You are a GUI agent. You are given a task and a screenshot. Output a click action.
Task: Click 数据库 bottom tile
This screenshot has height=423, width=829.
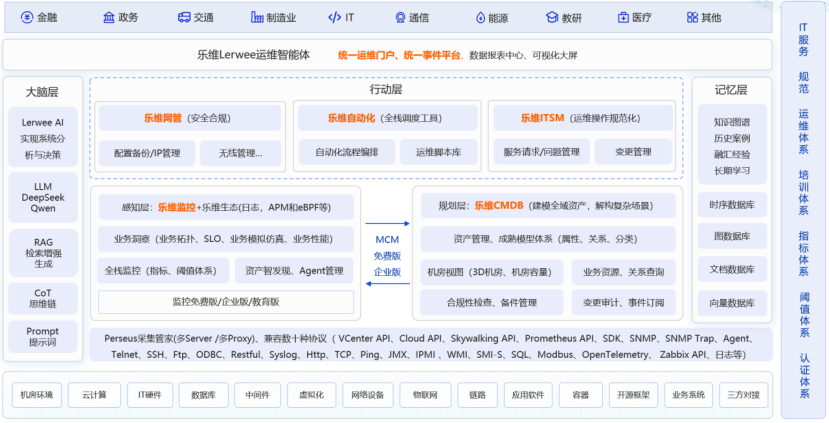click(x=203, y=394)
